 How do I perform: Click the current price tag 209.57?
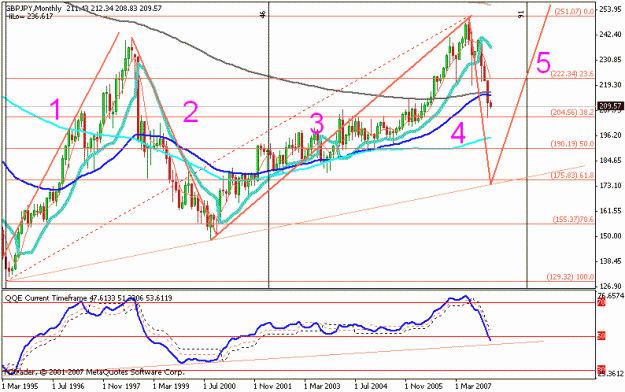pyautogui.click(x=610, y=106)
